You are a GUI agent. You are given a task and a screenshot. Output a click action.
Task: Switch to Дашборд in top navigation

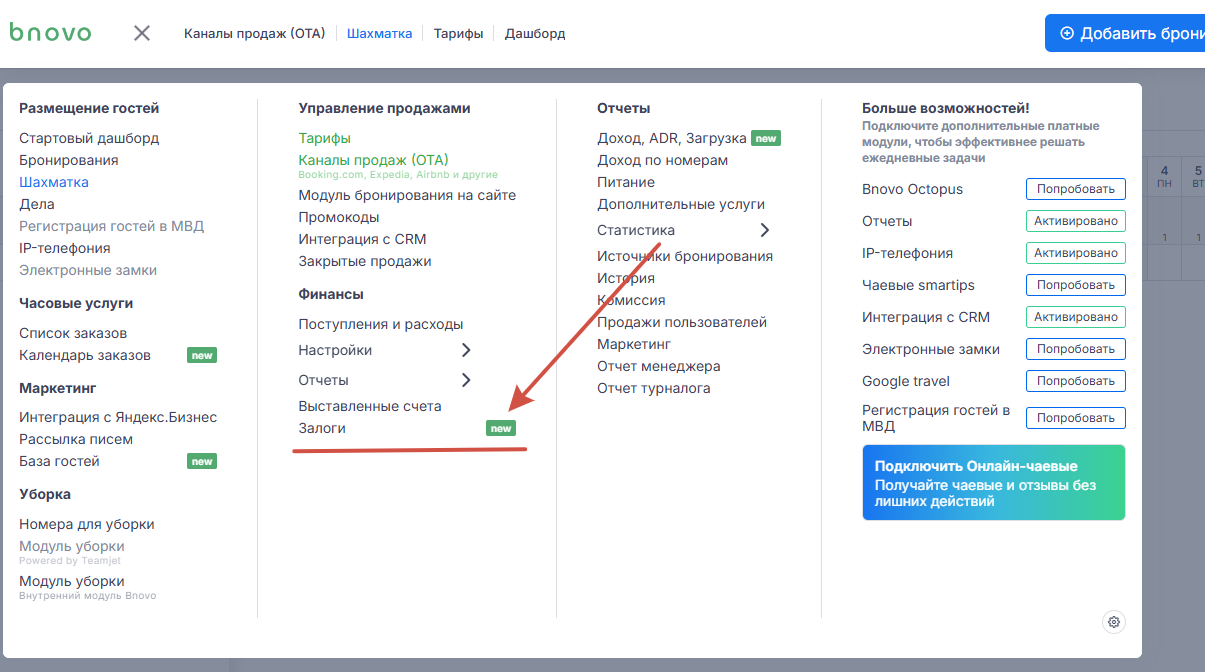[535, 33]
